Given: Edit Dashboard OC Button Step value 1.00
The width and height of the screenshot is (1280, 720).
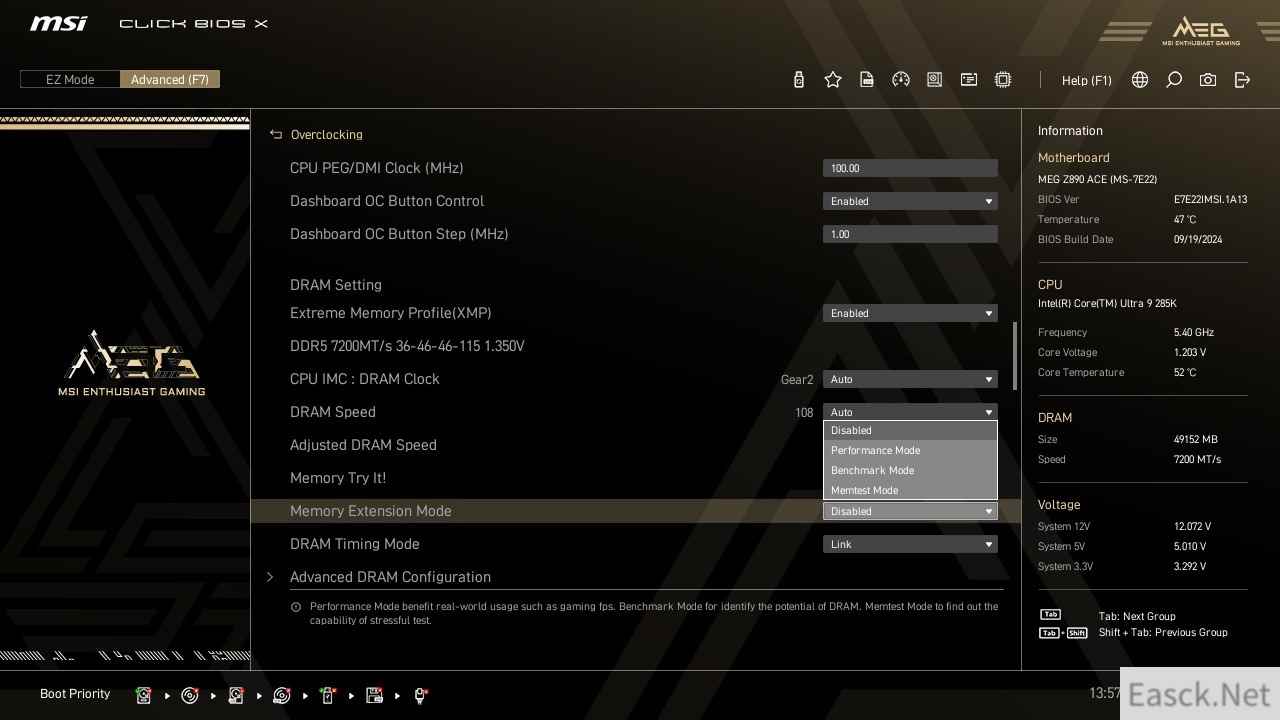Looking at the screenshot, I should 910,234.
